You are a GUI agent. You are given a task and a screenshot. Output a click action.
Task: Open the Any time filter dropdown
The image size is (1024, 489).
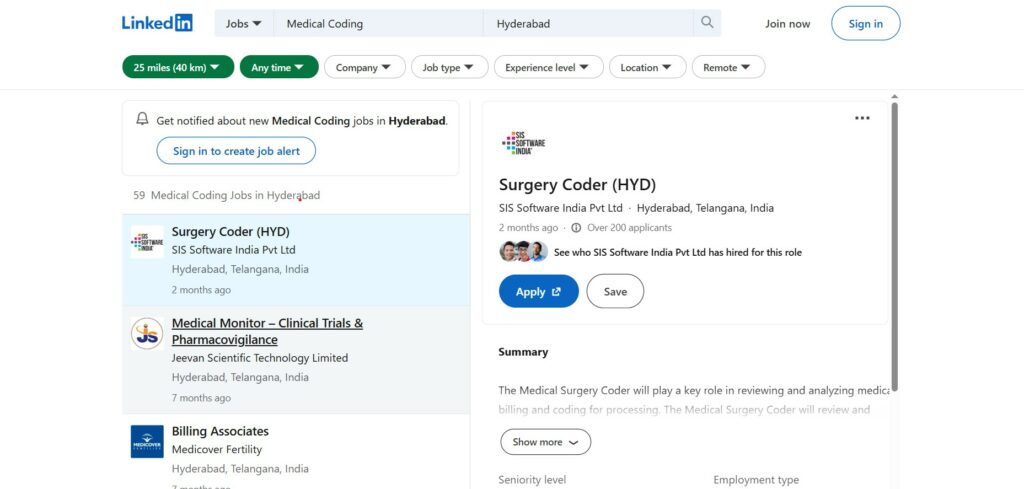point(279,67)
